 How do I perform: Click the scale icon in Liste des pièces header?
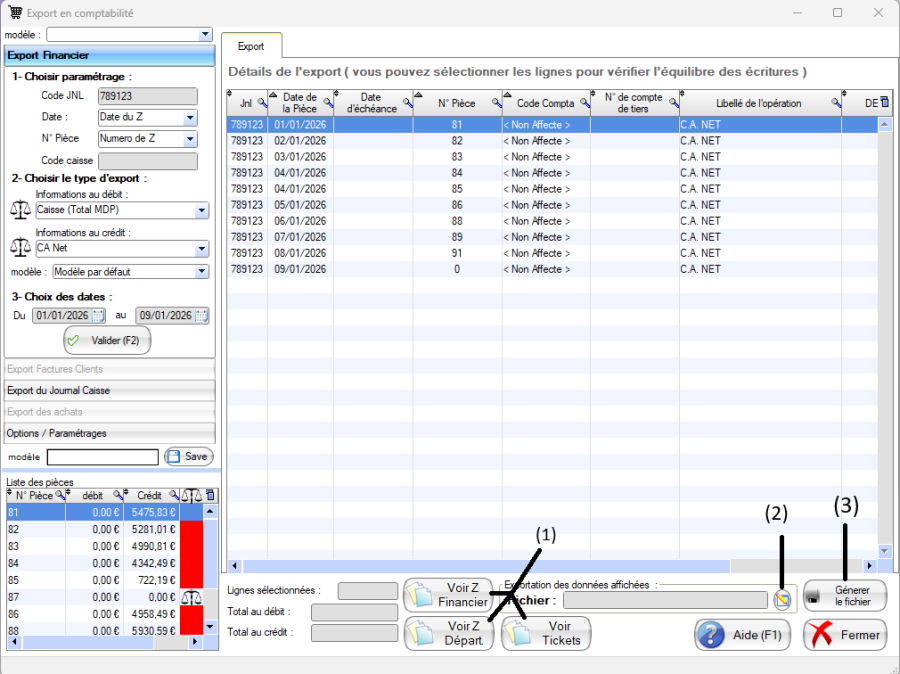click(x=191, y=496)
